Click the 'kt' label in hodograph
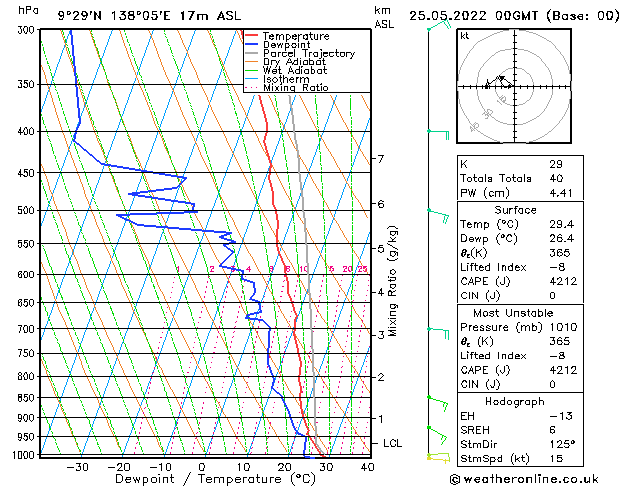This screenshot has height=486, width=629. tap(465, 36)
